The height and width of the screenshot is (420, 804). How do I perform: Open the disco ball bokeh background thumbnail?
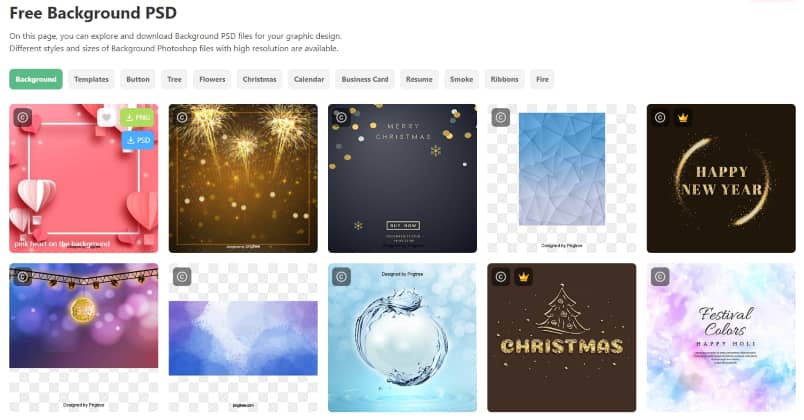click(84, 337)
